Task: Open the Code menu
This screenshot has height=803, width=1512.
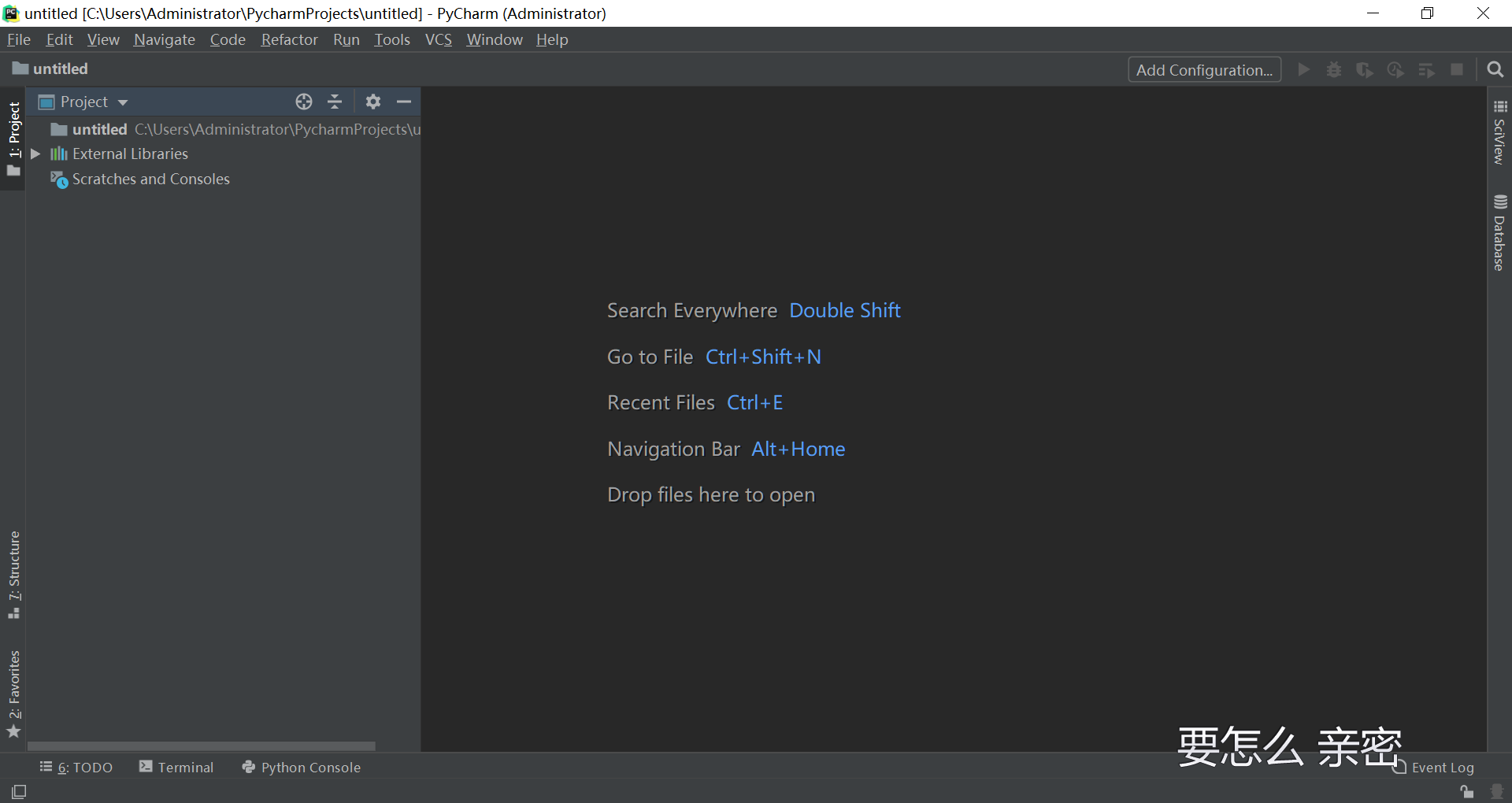Action: click(228, 39)
